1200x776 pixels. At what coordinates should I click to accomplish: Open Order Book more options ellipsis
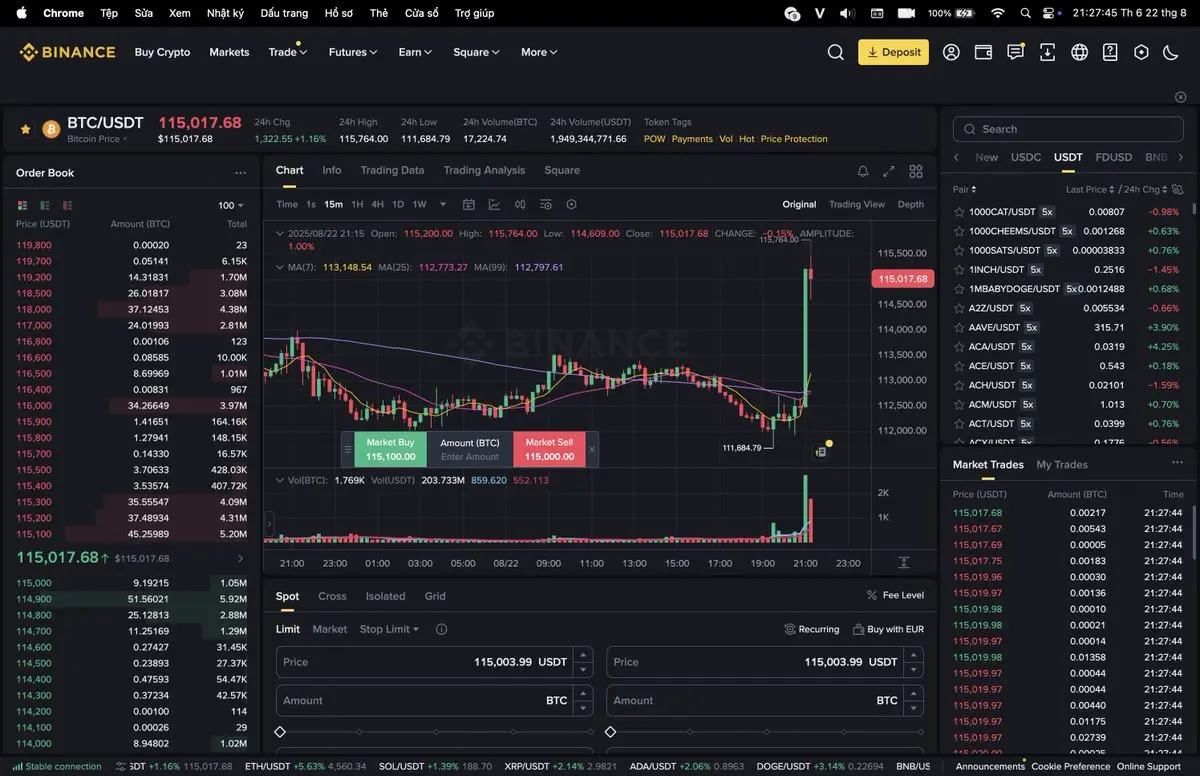tap(240, 173)
